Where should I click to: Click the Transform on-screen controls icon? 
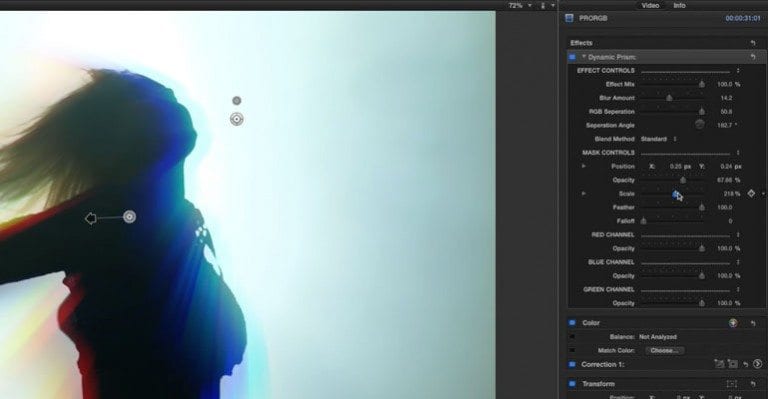coord(732,384)
